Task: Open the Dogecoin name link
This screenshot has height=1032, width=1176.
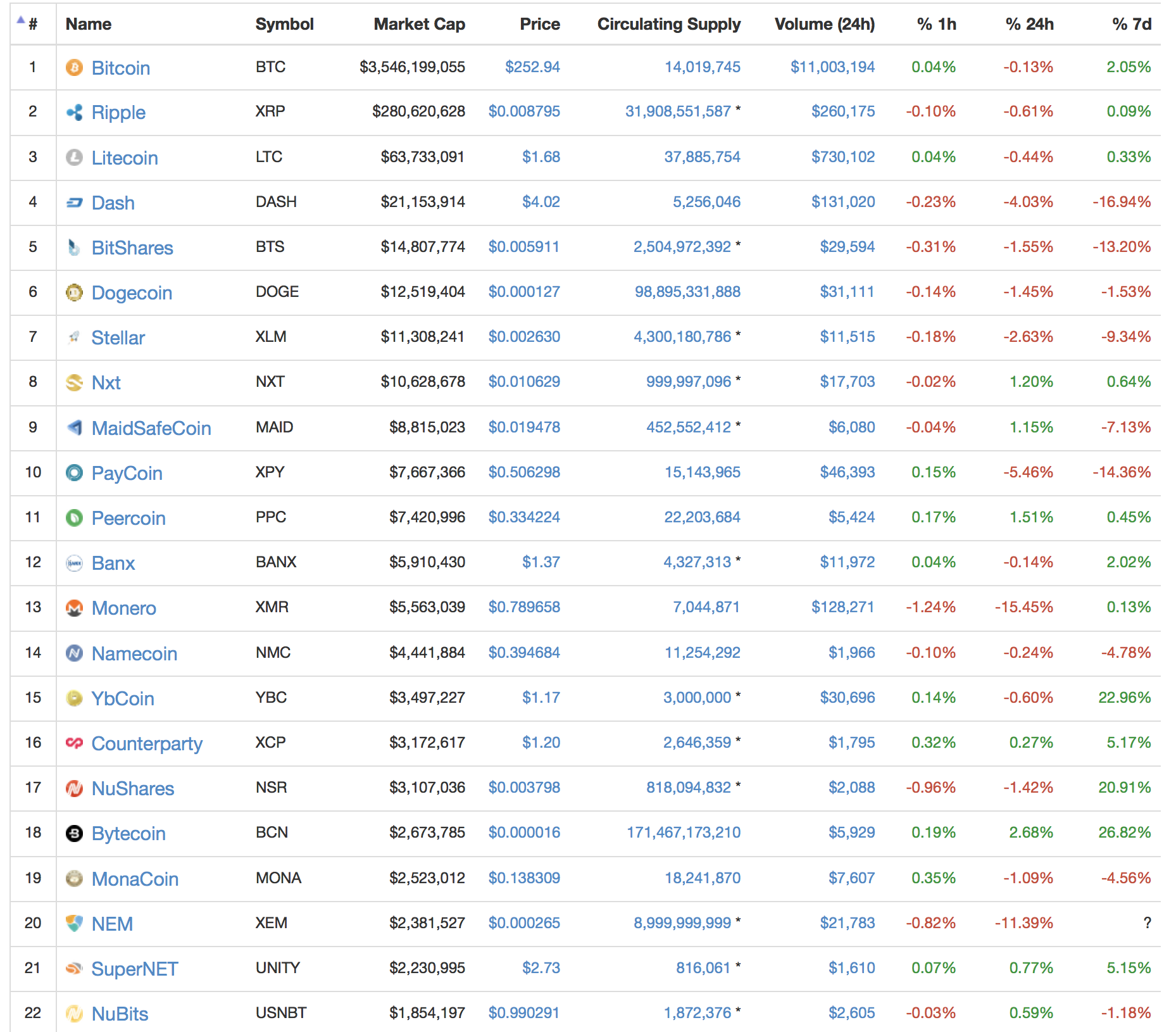Action: tap(132, 293)
